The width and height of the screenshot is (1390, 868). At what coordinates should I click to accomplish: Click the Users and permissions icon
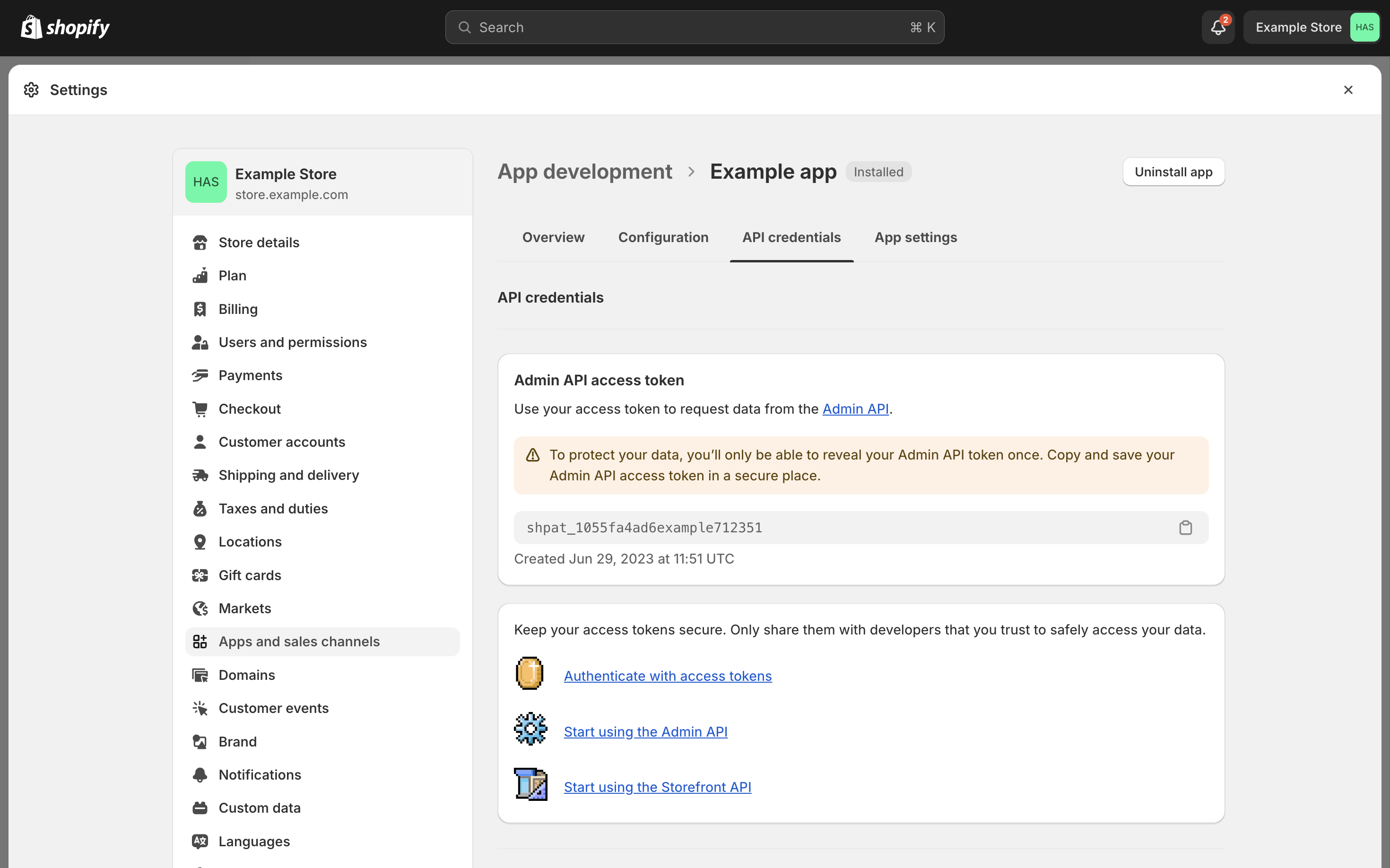click(200, 342)
